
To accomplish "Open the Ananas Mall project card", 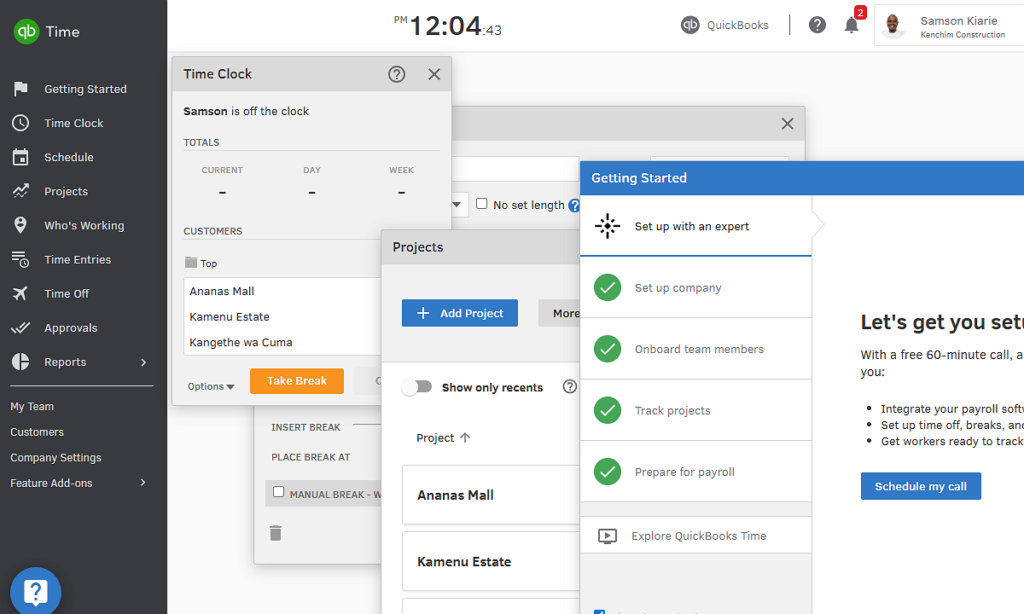I will pyautogui.click(x=490, y=495).
